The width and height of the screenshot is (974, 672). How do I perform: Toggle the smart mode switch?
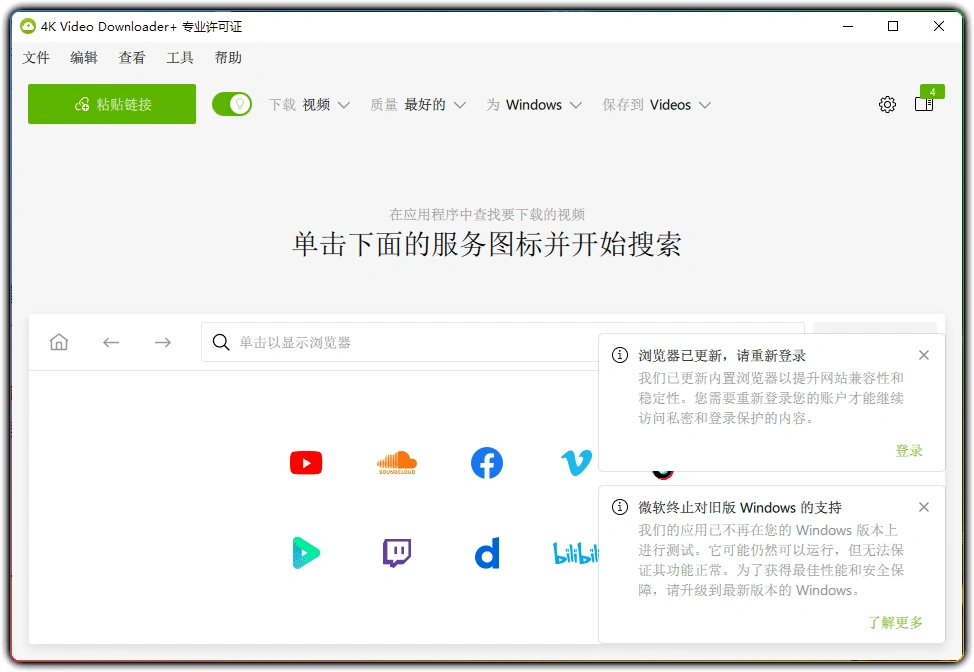pyautogui.click(x=232, y=104)
